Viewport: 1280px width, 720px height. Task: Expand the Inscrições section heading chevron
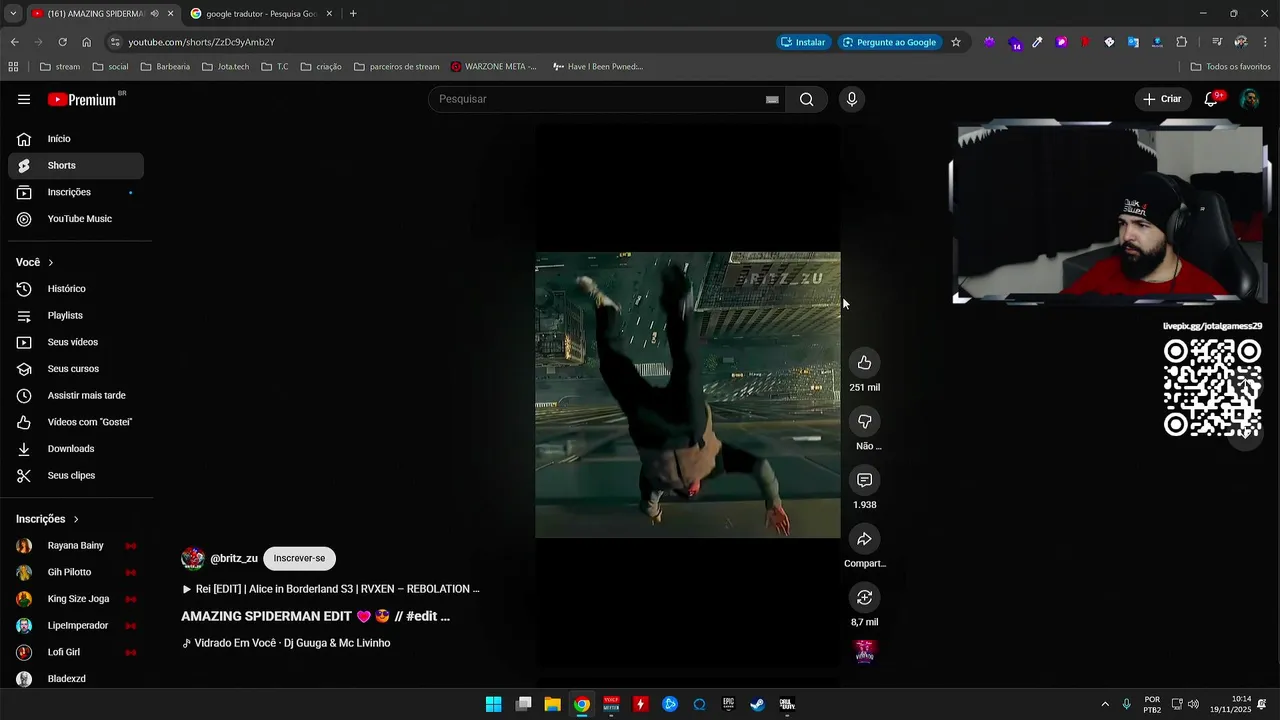coord(75,519)
